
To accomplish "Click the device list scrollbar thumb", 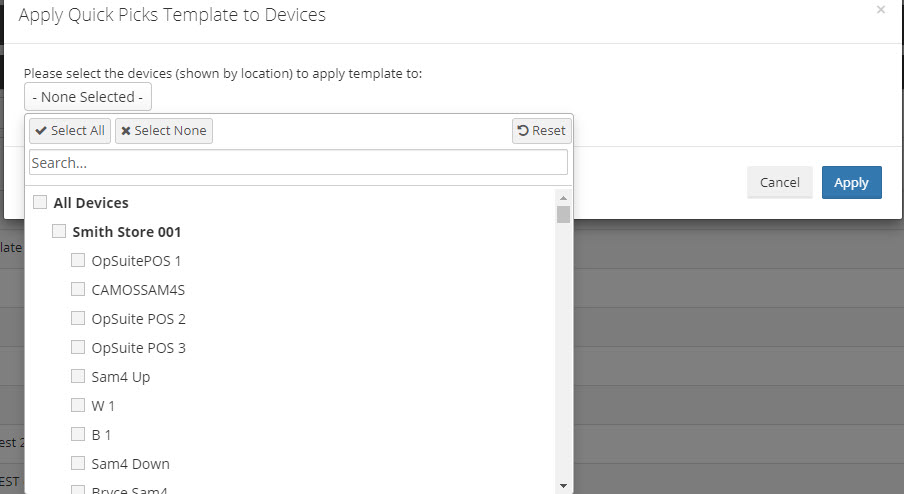I will (x=563, y=214).
